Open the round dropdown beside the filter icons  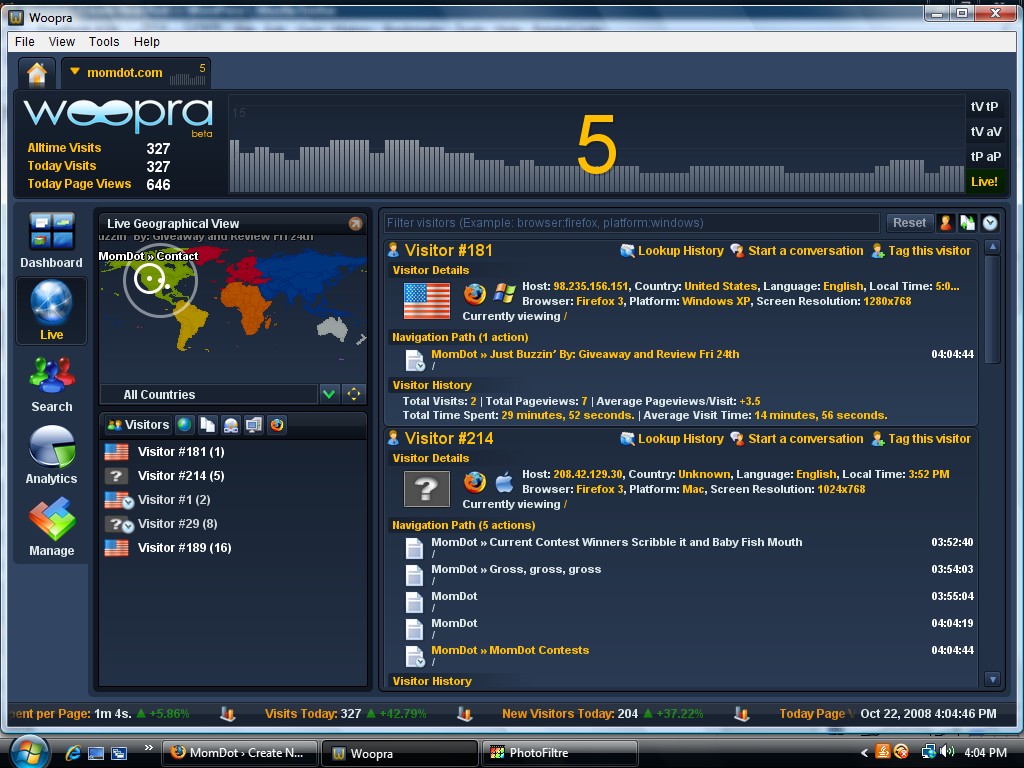coord(990,223)
